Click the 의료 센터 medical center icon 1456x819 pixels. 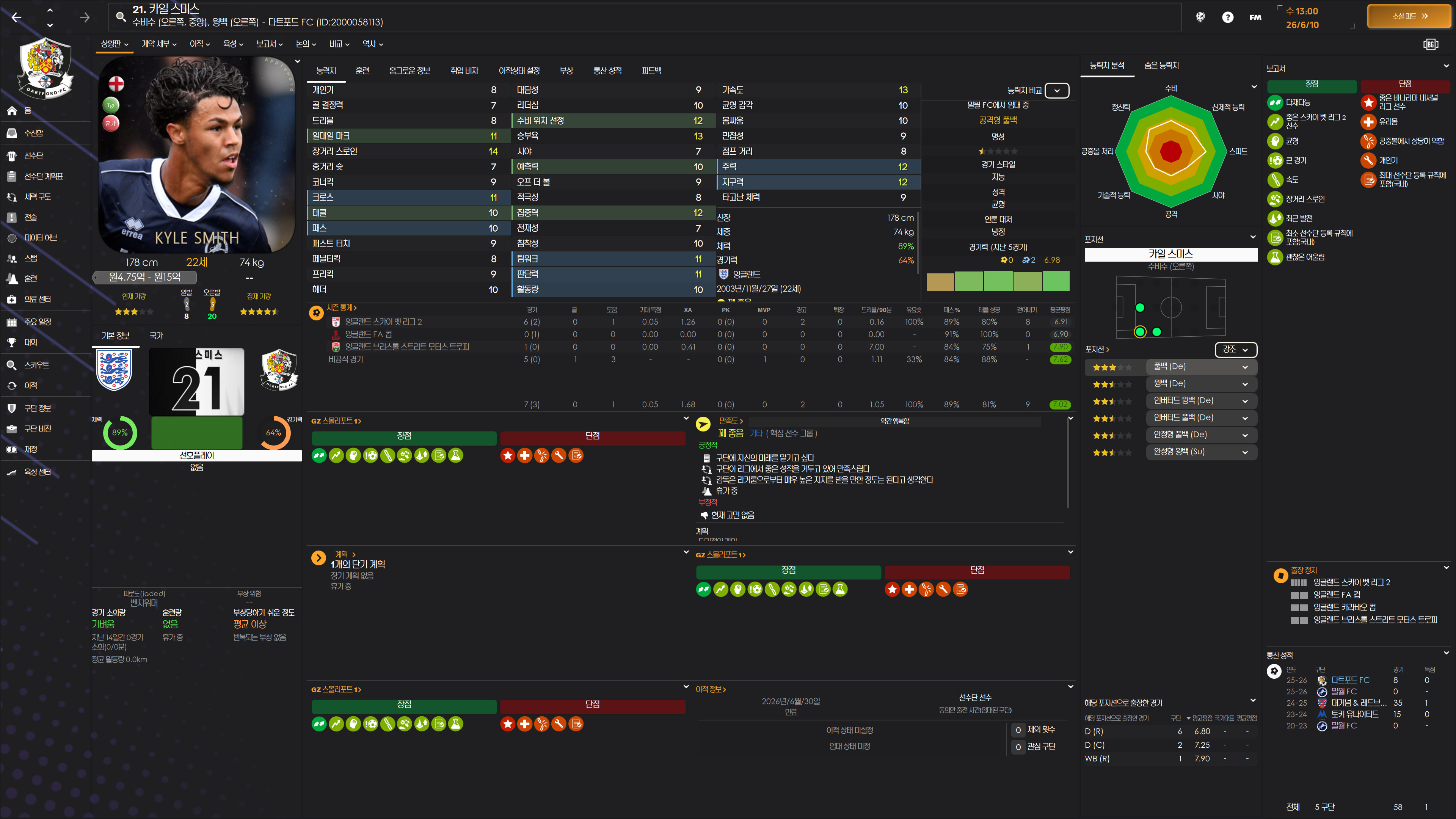coord(12,299)
